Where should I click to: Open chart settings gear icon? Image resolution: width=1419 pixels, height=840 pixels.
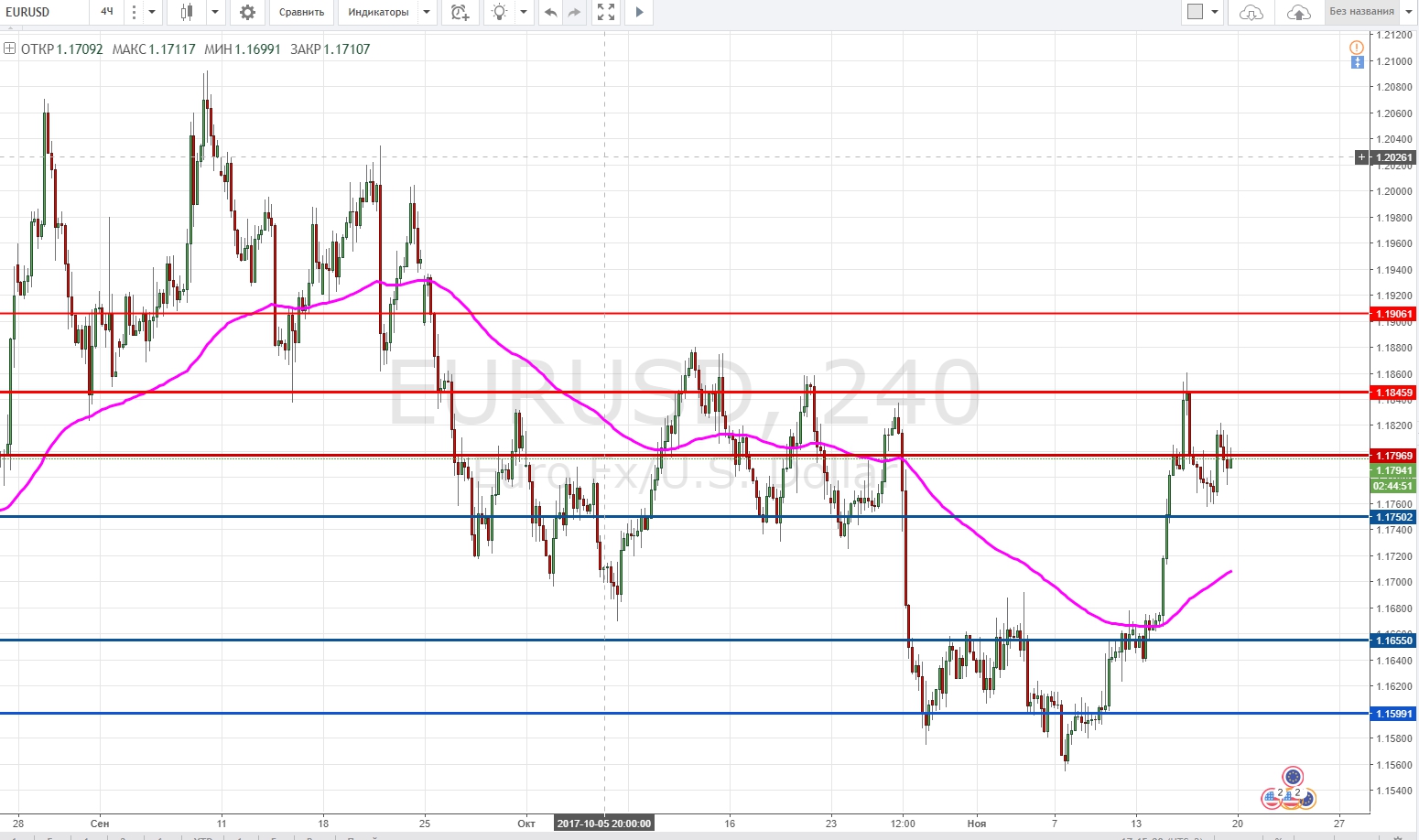point(247,12)
